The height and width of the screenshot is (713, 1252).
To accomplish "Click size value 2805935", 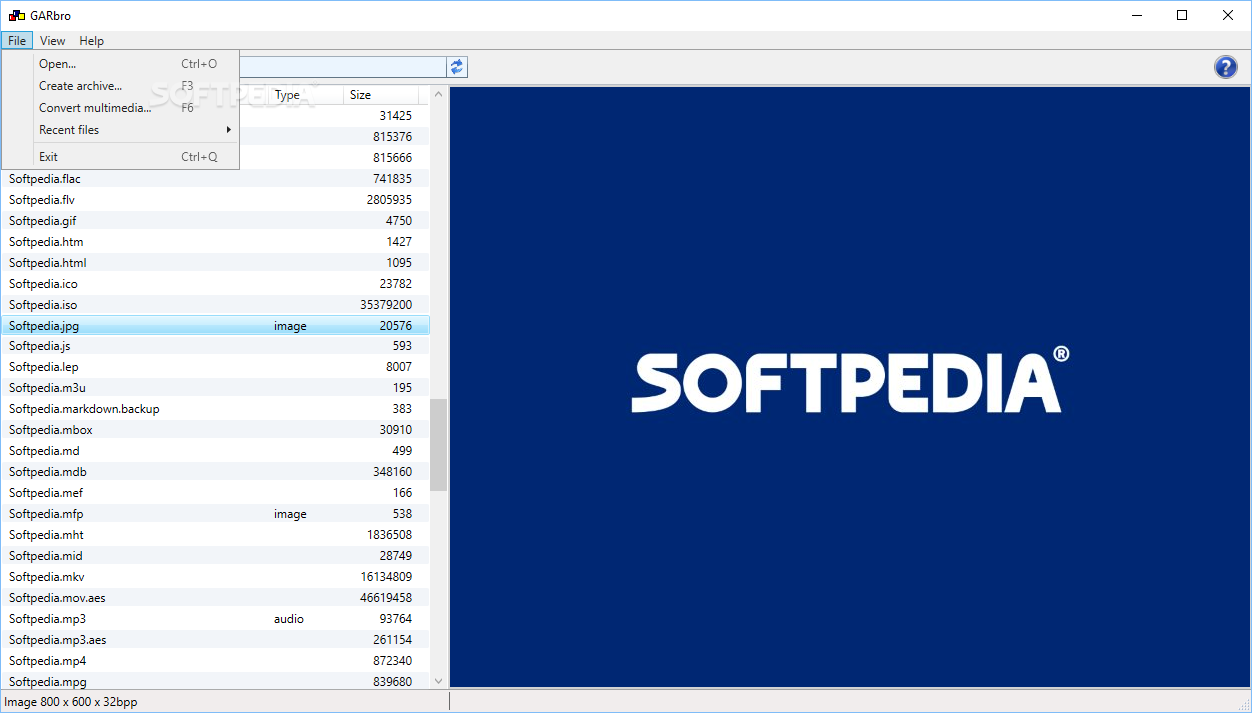I will pos(389,200).
